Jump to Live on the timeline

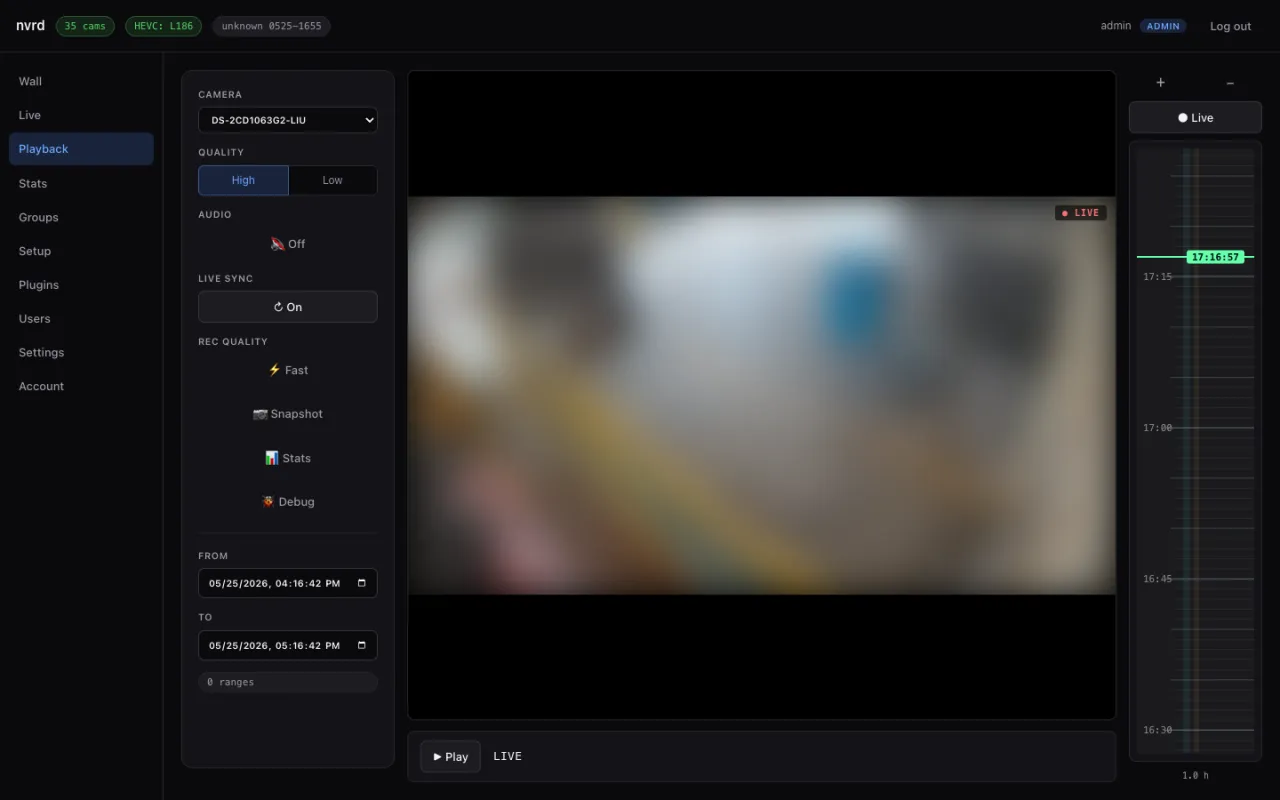tap(1195, 117)
